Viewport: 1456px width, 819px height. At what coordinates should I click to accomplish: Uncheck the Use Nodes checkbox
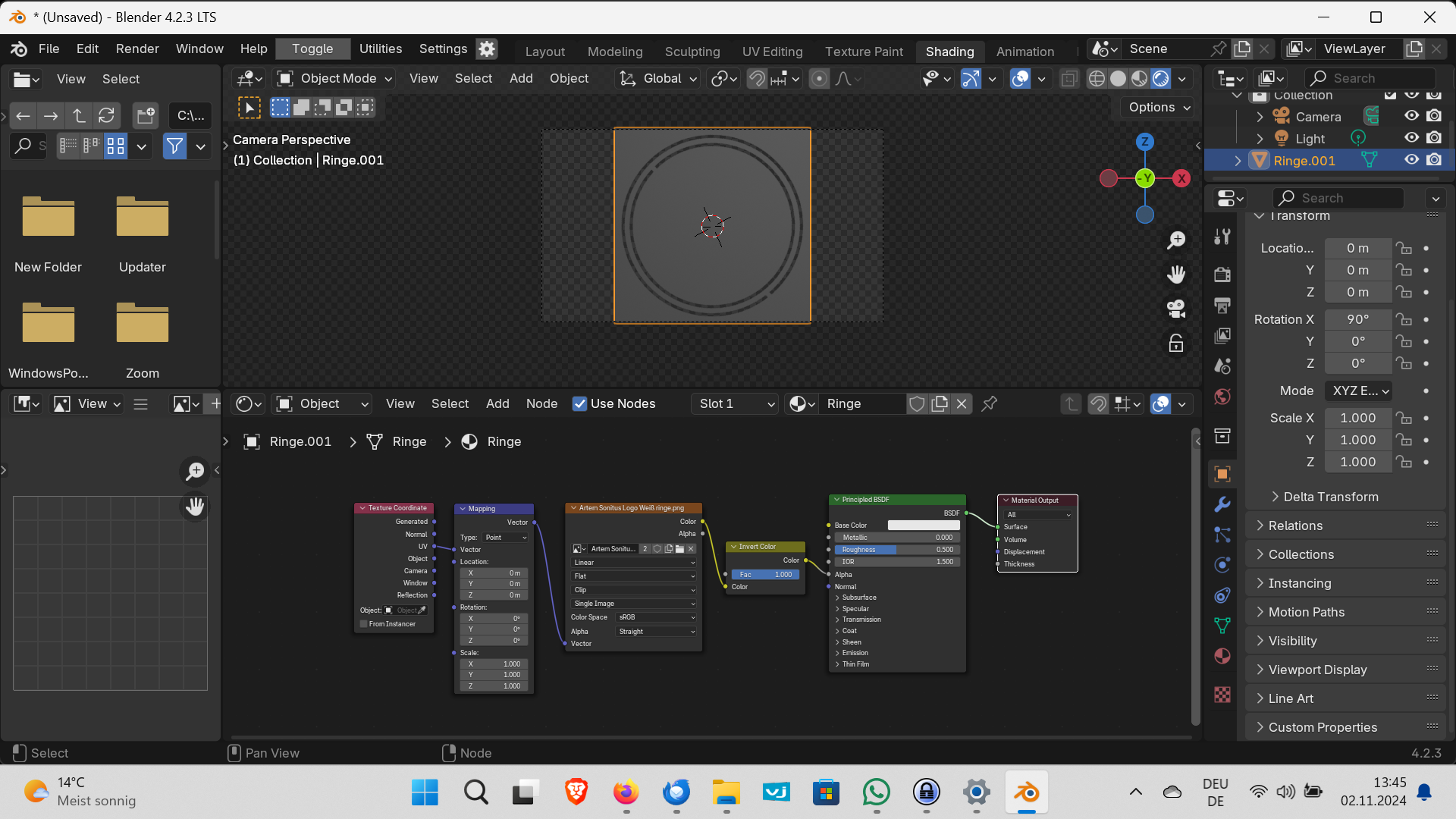pyautogui.click(x=579, y=404)
